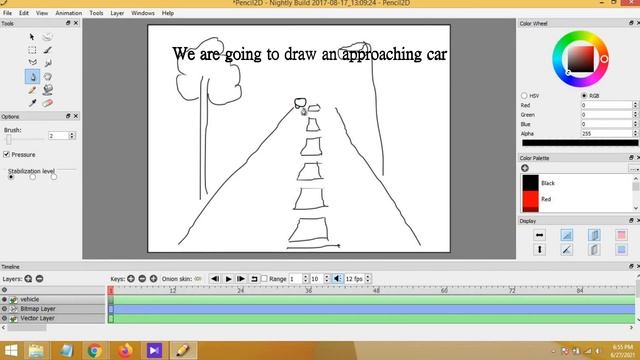This screenshot has width=640, height=360.
Task: Open the color palette options dropdown
Action: pos(633,168)
